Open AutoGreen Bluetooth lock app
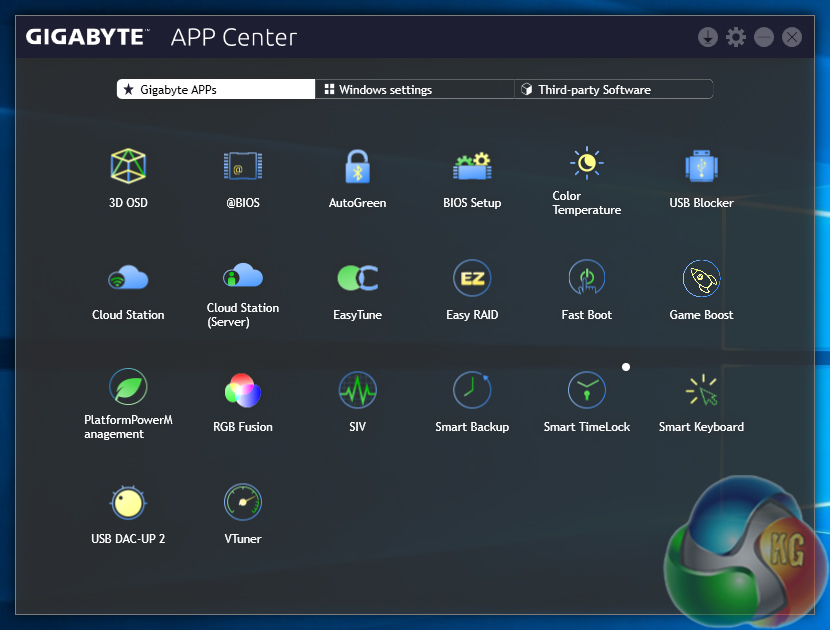This screenshot has width=830, height=630. pos(357,166)
